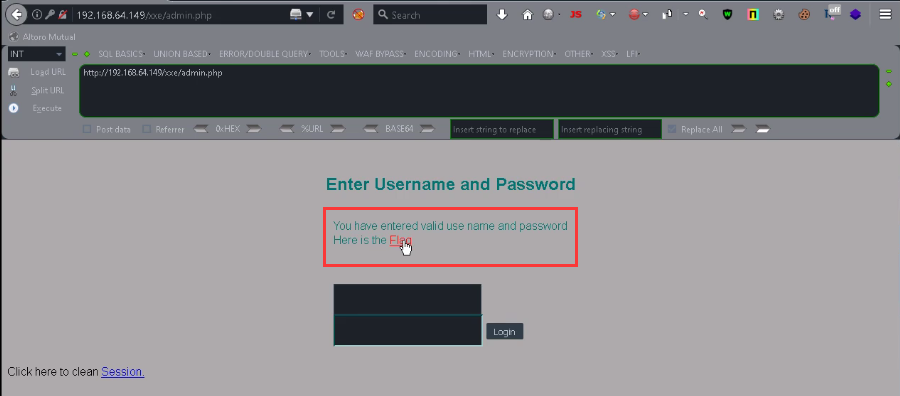
Task: Open the cookie manager icon
Action: (x=804, y=15)
